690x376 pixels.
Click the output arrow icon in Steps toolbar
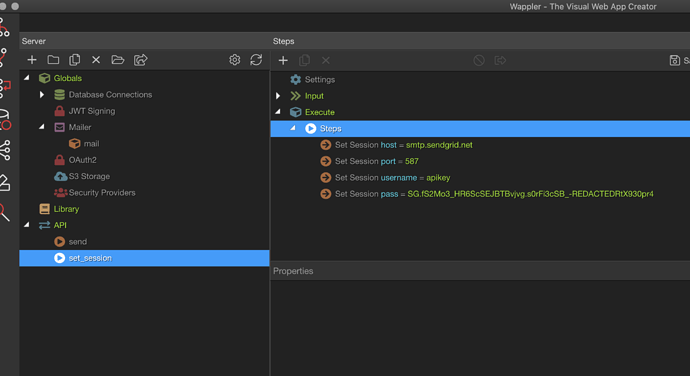[x=500, y=60]
